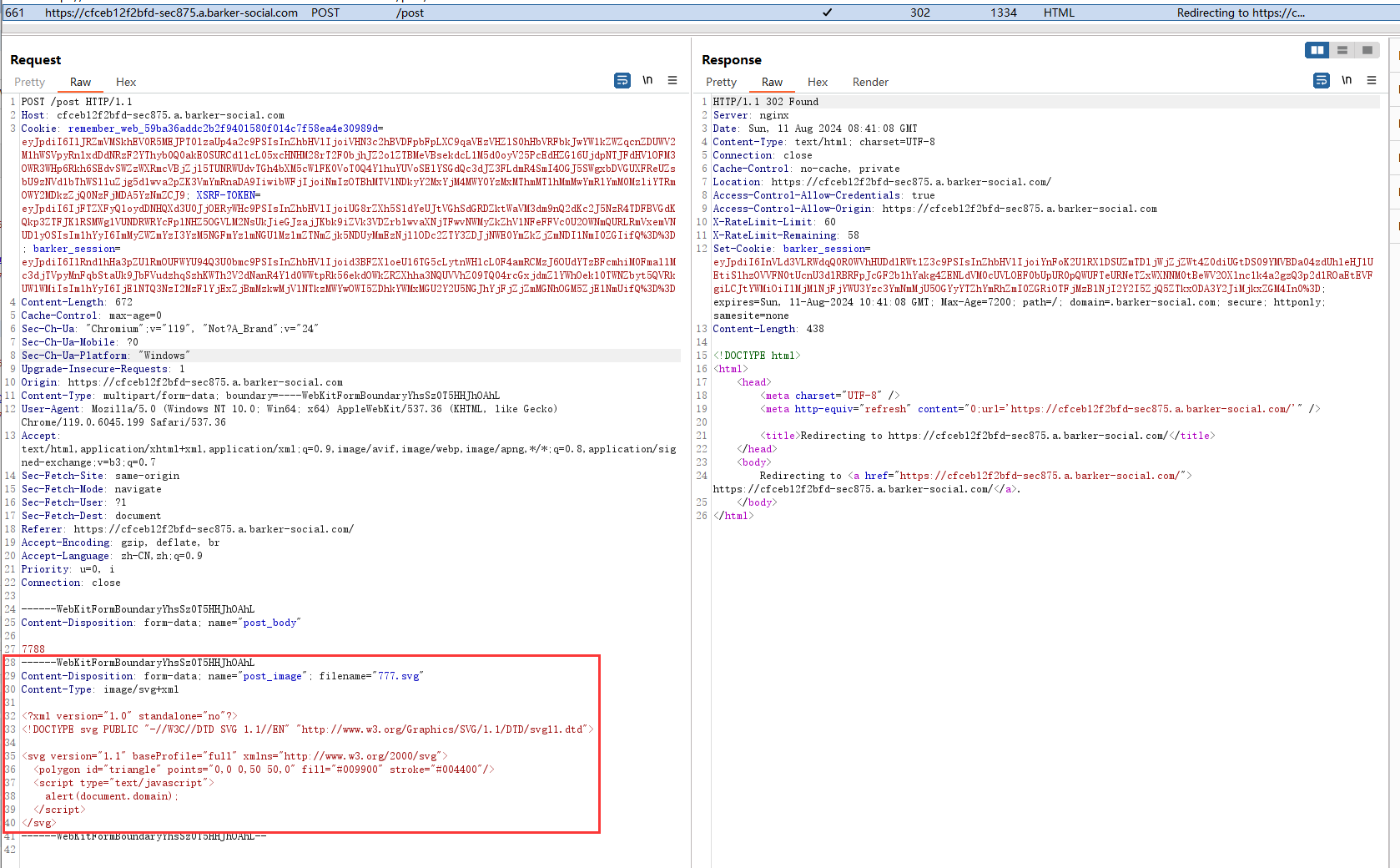This screenshot has width=1400, height=868.
Task: Select history row number 661
Action: click(15, 13)
